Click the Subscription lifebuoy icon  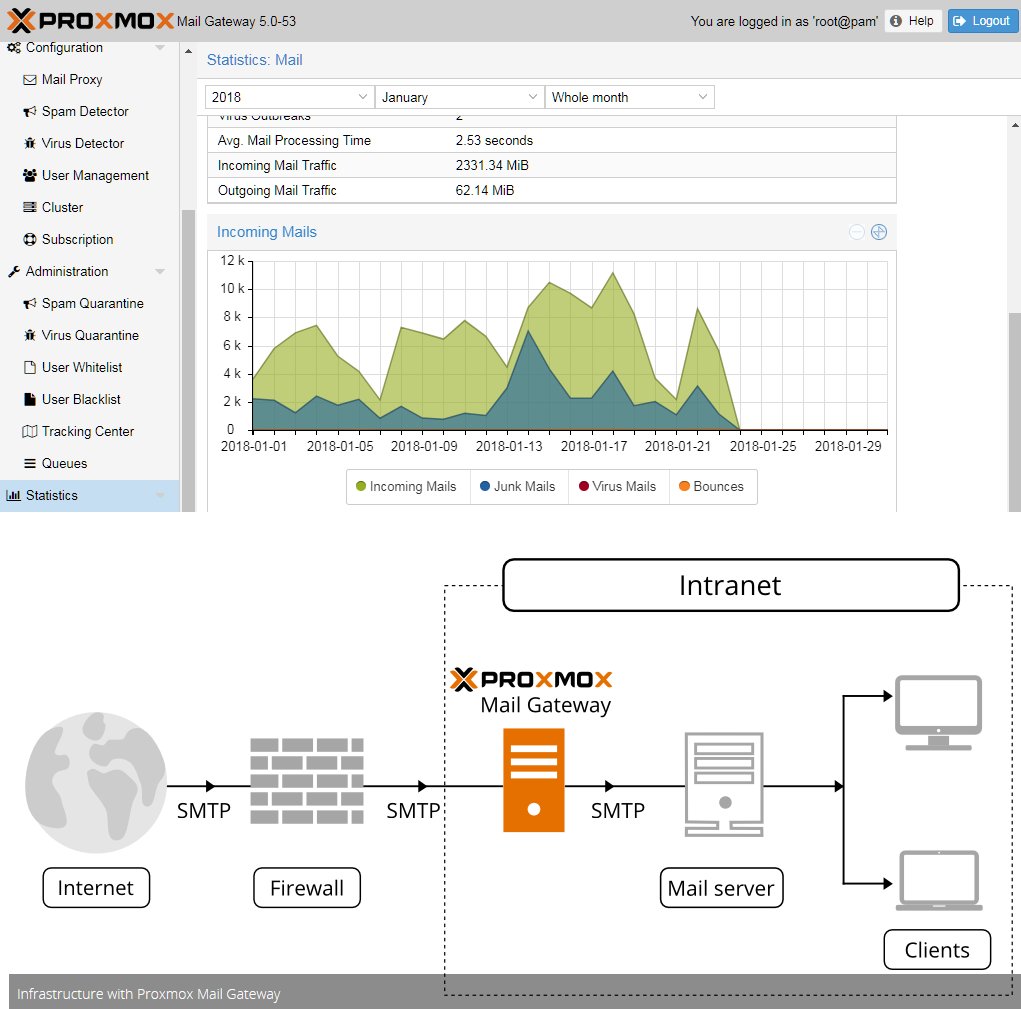coord(30,240)
